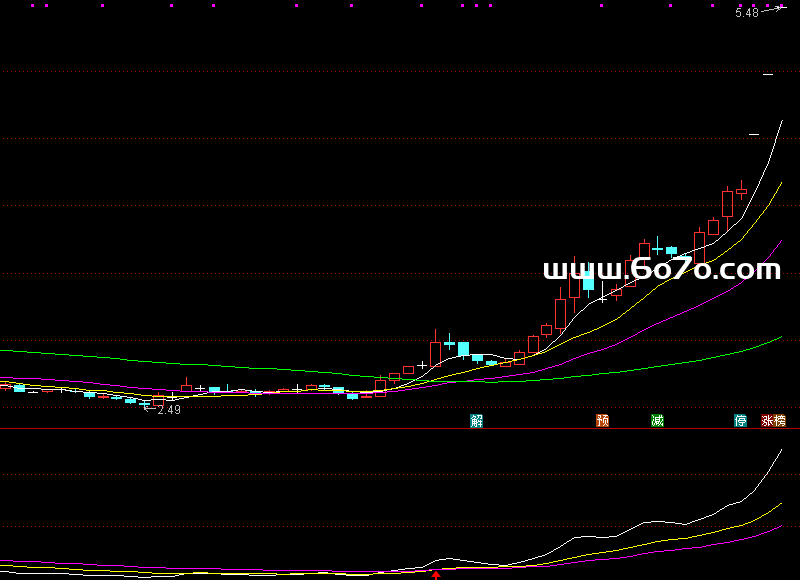Open the teal 解 info marker

[476, 421]
